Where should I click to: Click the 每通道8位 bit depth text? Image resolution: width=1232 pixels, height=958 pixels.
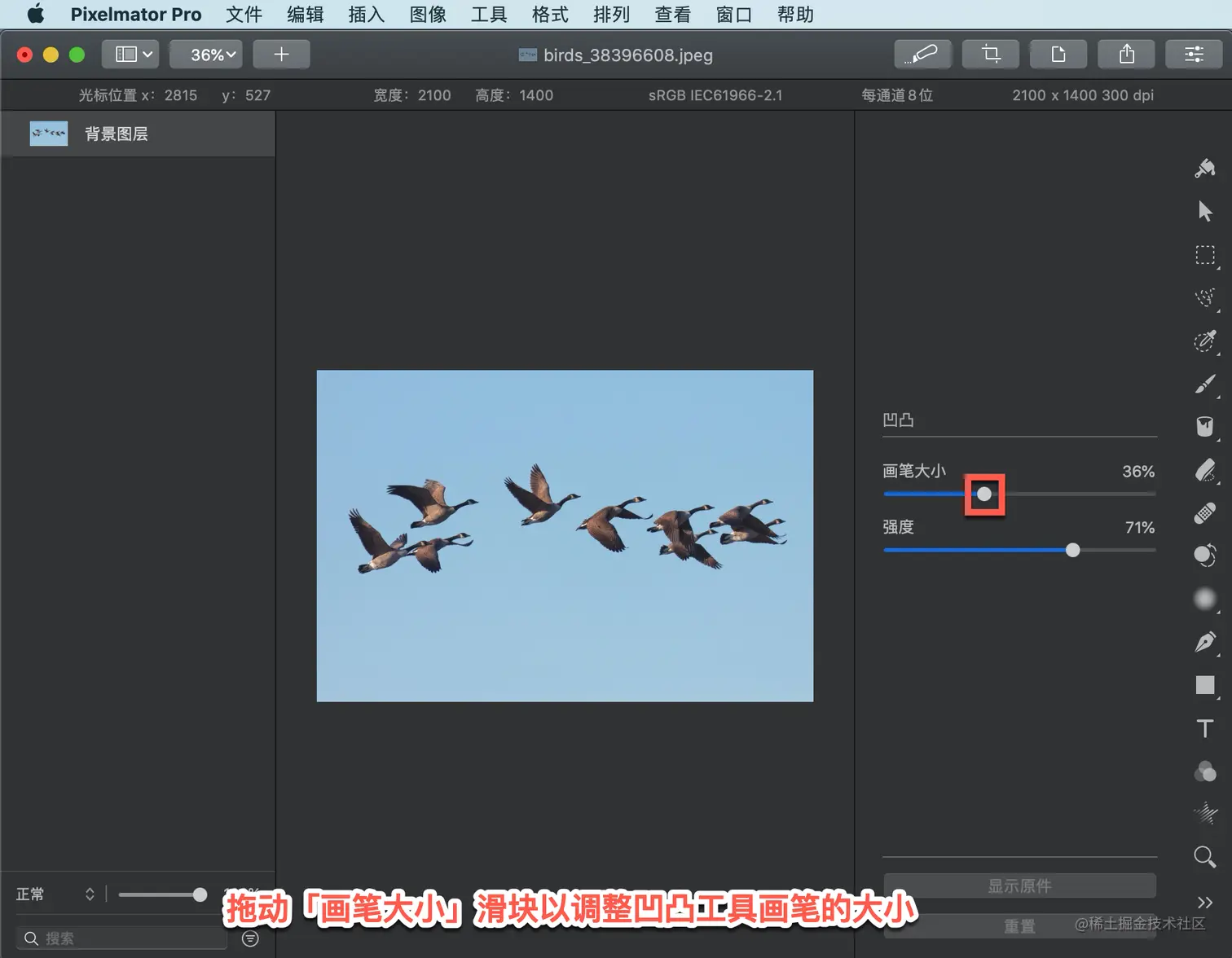click(x=897, y=95)
